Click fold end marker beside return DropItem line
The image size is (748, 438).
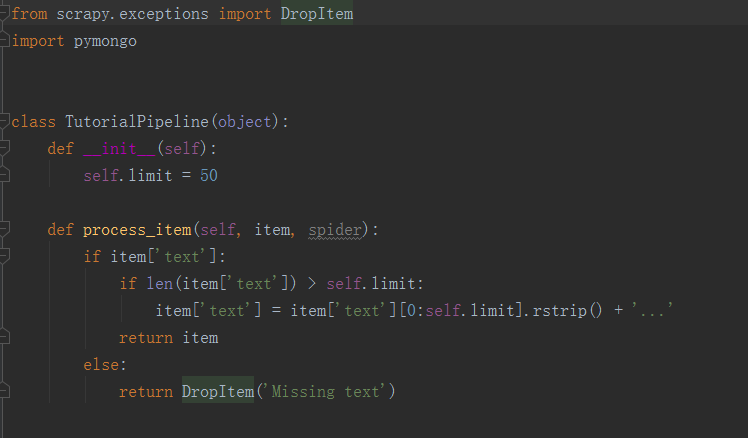(4, 391)
